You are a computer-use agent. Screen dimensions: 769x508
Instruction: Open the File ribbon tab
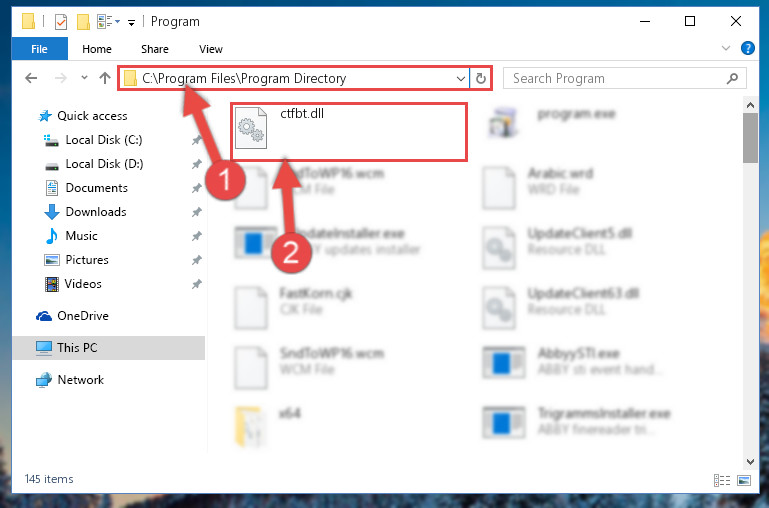40,49
